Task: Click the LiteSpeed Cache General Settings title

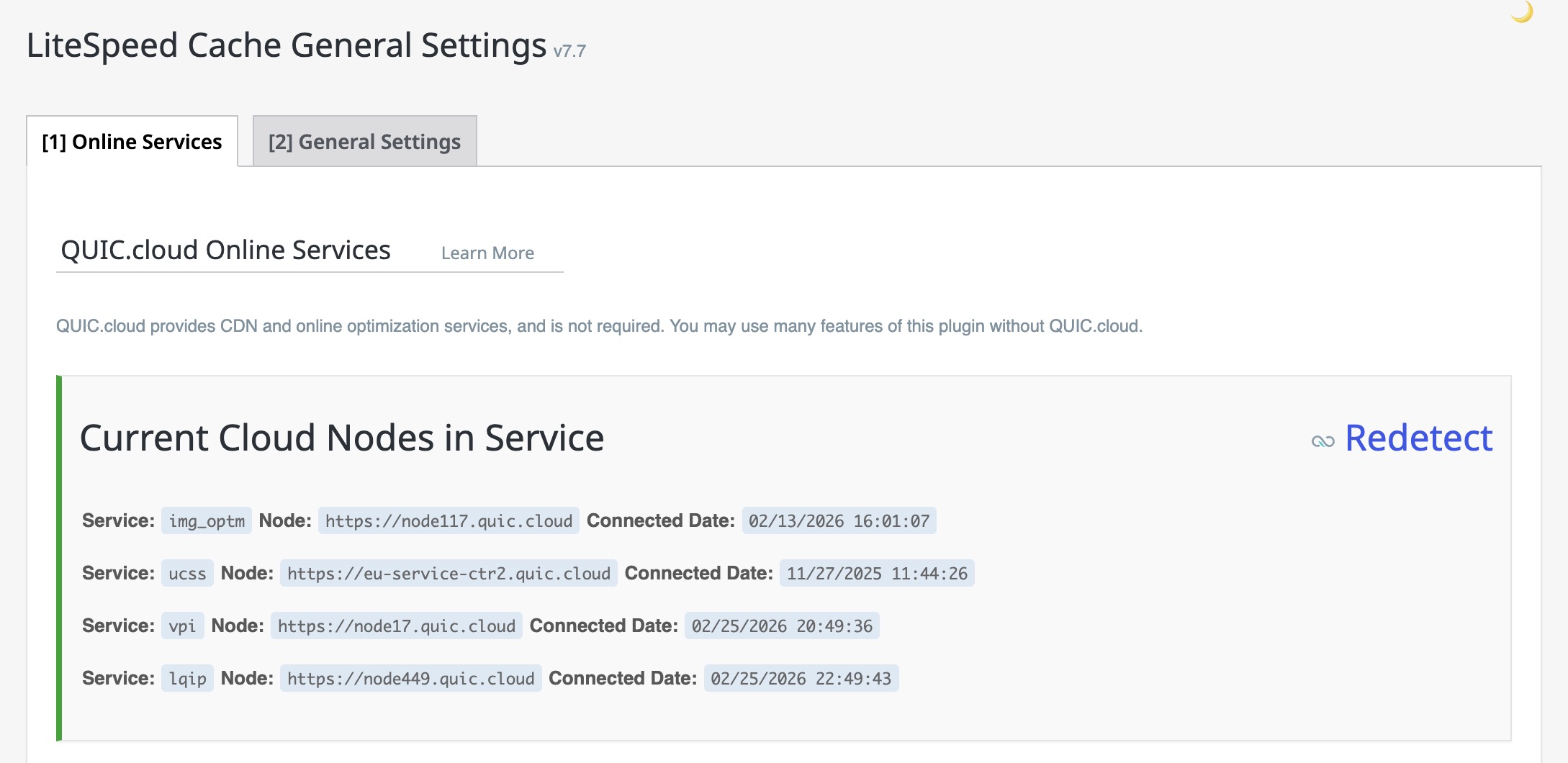Action: click(x=285, y=45)
